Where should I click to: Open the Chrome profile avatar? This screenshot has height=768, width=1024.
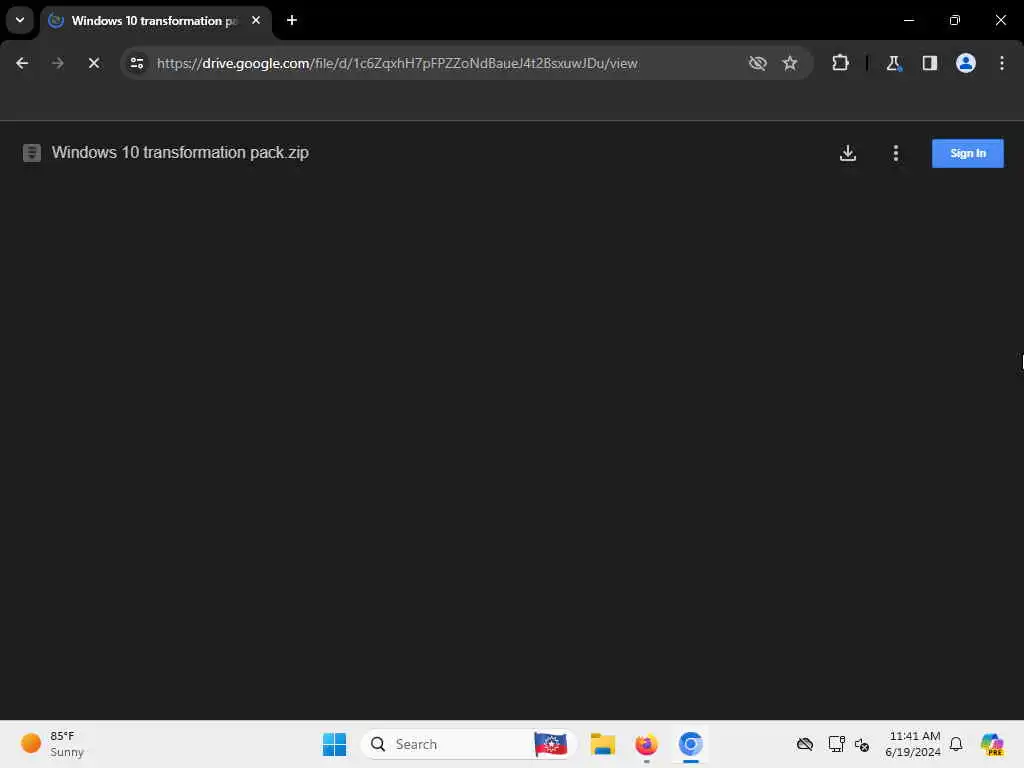coord(966,63)
